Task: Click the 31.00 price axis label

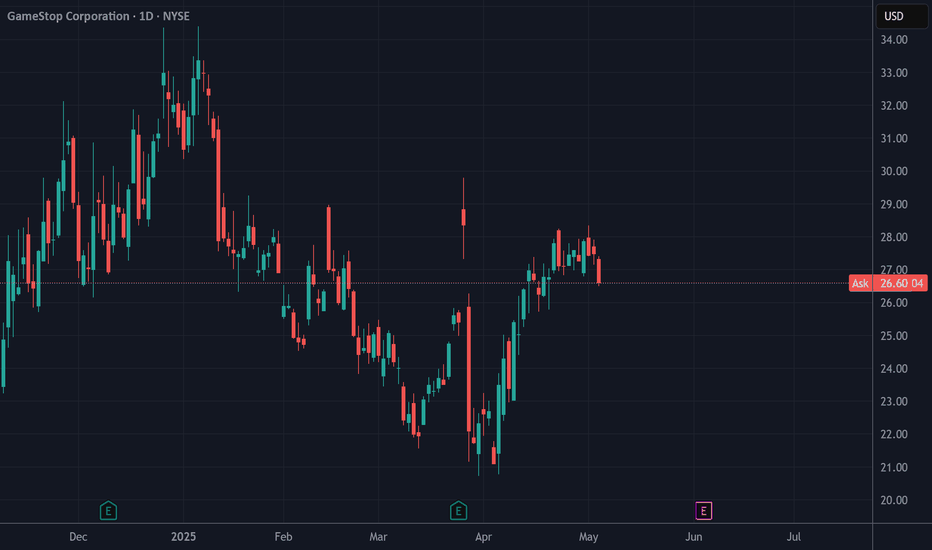Action: click(x=894, y=139)
